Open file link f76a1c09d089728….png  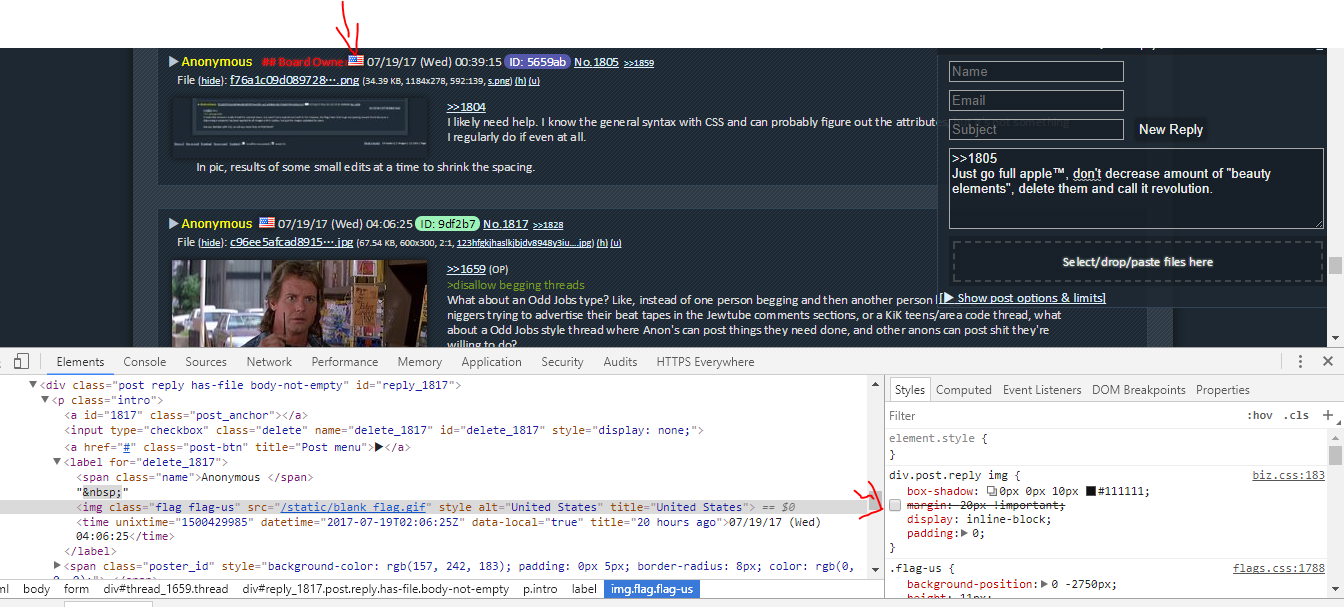(293, 80)
